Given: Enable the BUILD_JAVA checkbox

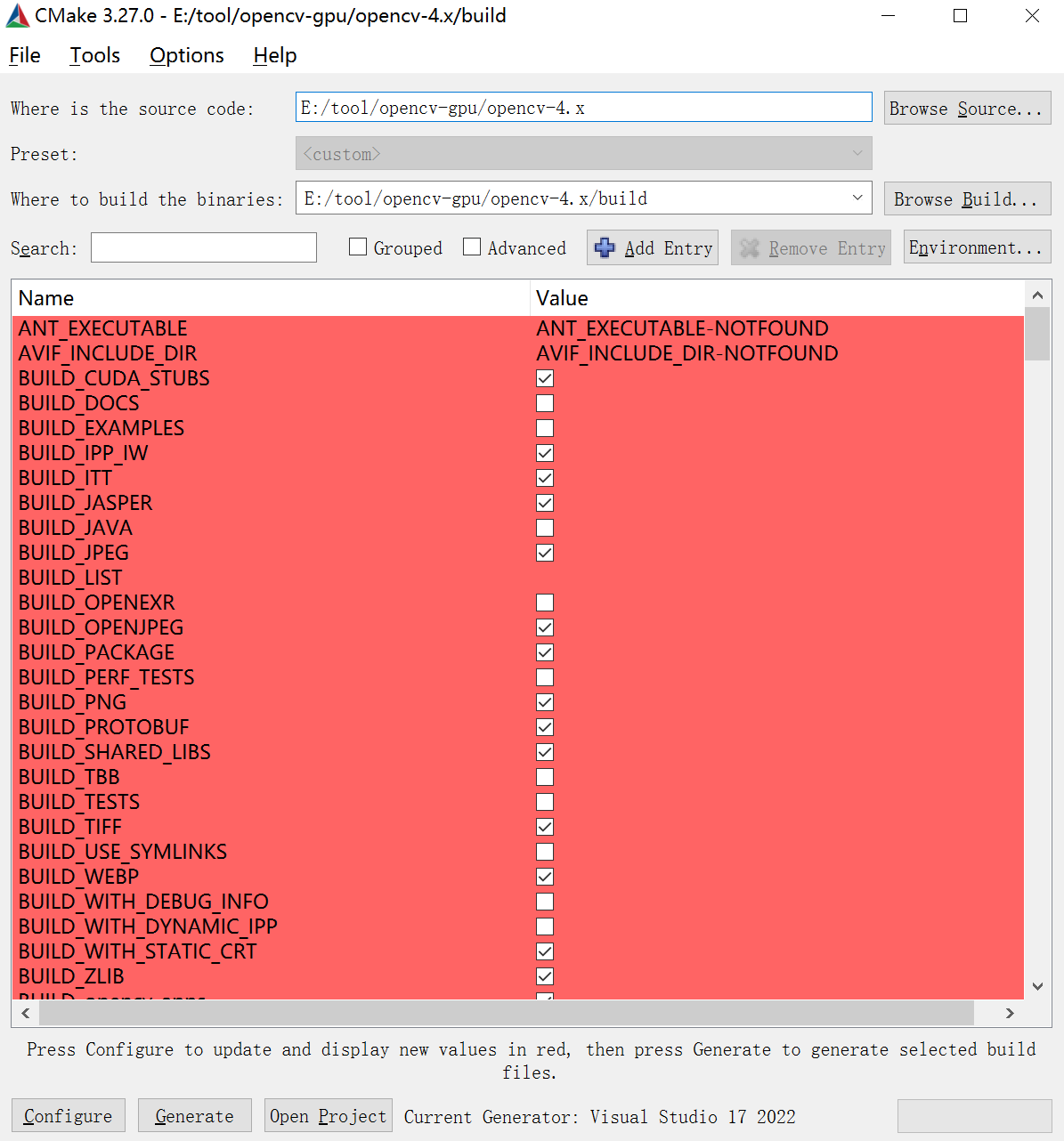Looking at the screenshot, I should click(x=545, y=528).
